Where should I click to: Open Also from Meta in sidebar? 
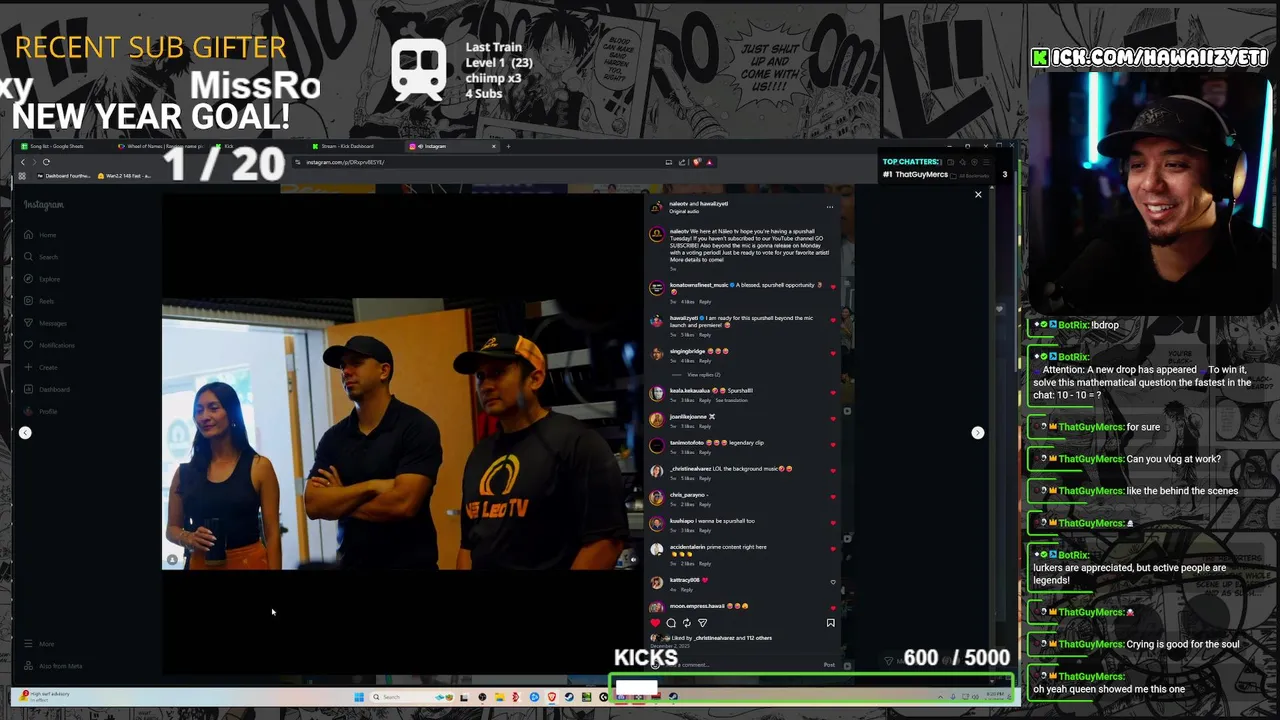[53, 666]
